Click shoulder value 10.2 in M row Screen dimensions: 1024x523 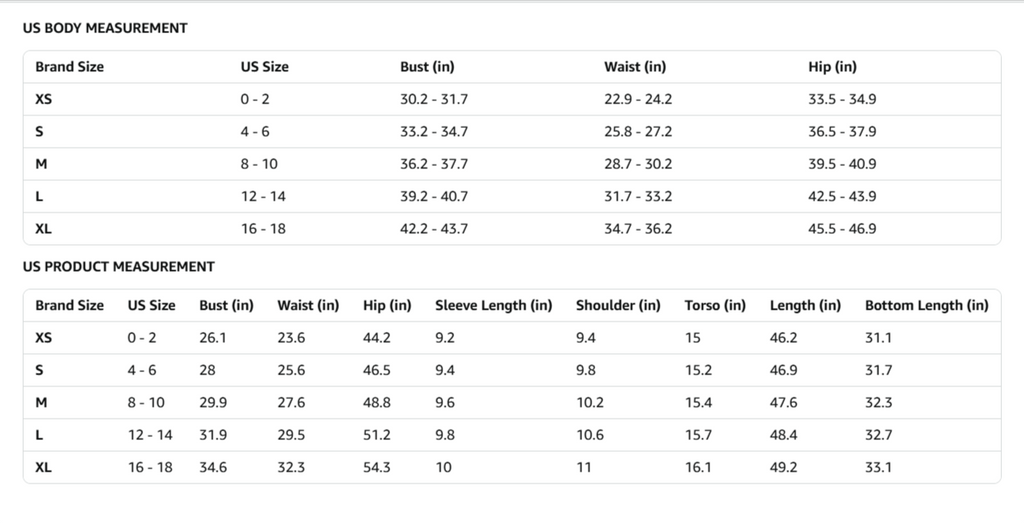590,403
